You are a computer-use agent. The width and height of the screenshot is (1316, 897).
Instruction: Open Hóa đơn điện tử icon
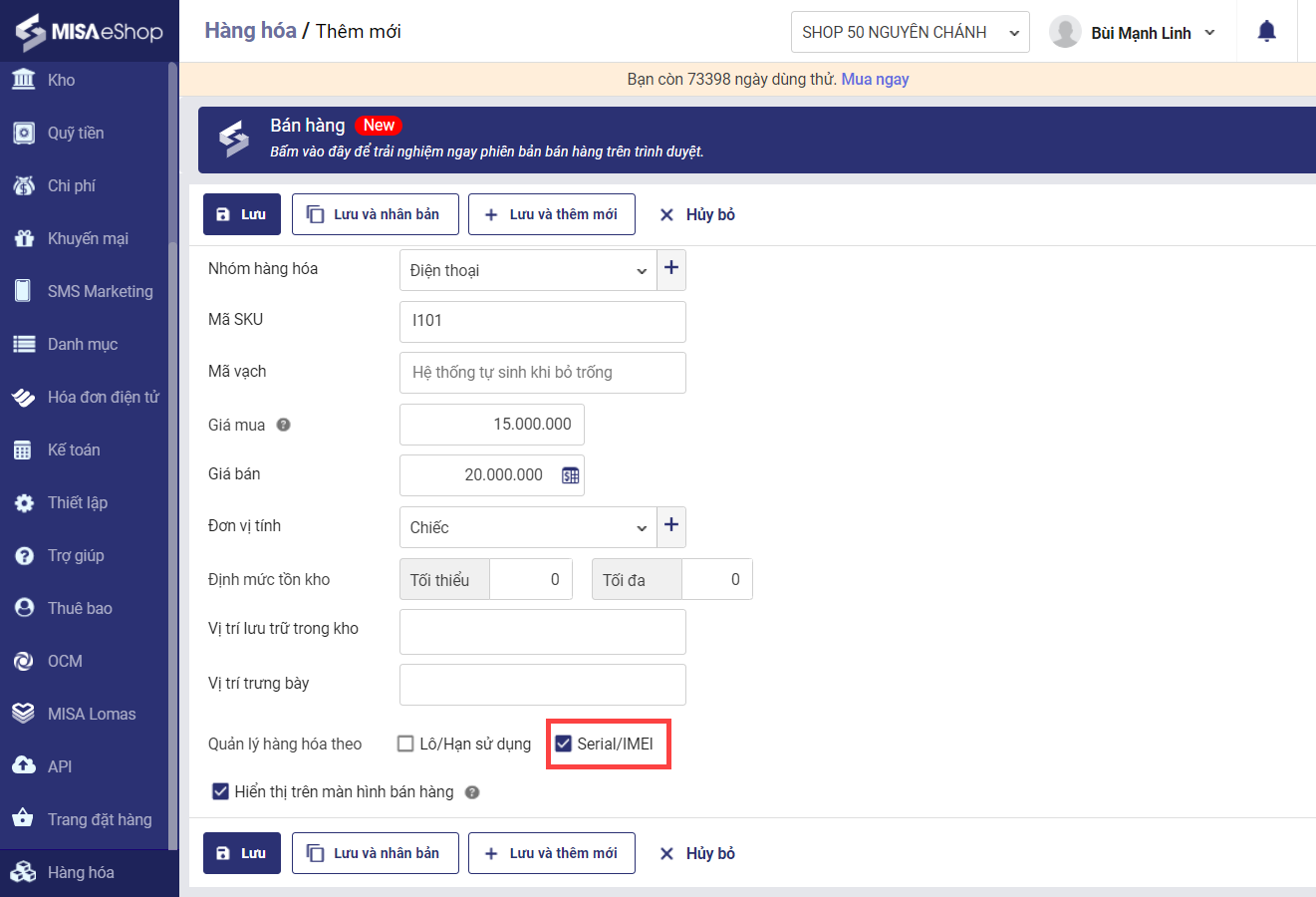click(24, 397)
